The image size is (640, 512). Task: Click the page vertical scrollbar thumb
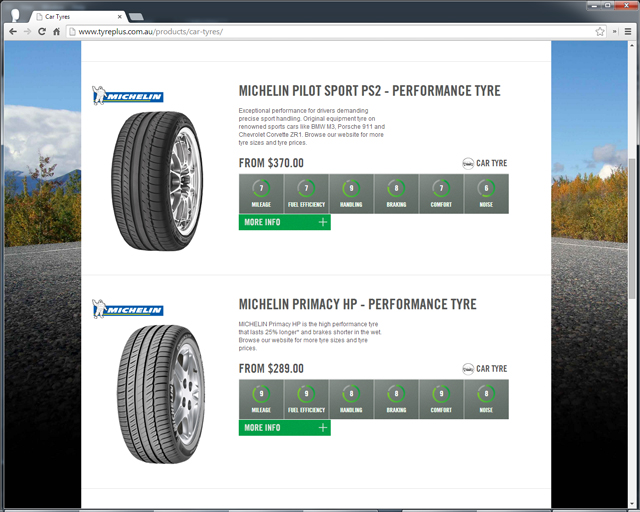[x=632, y=229]
